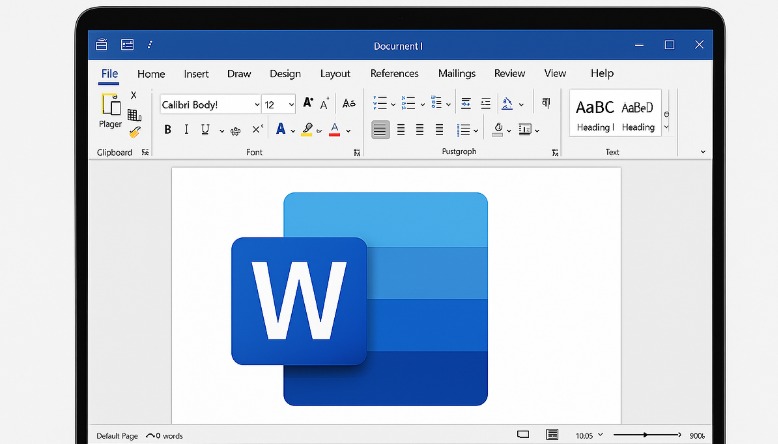Expand the underline style arrow

[221, 131]
